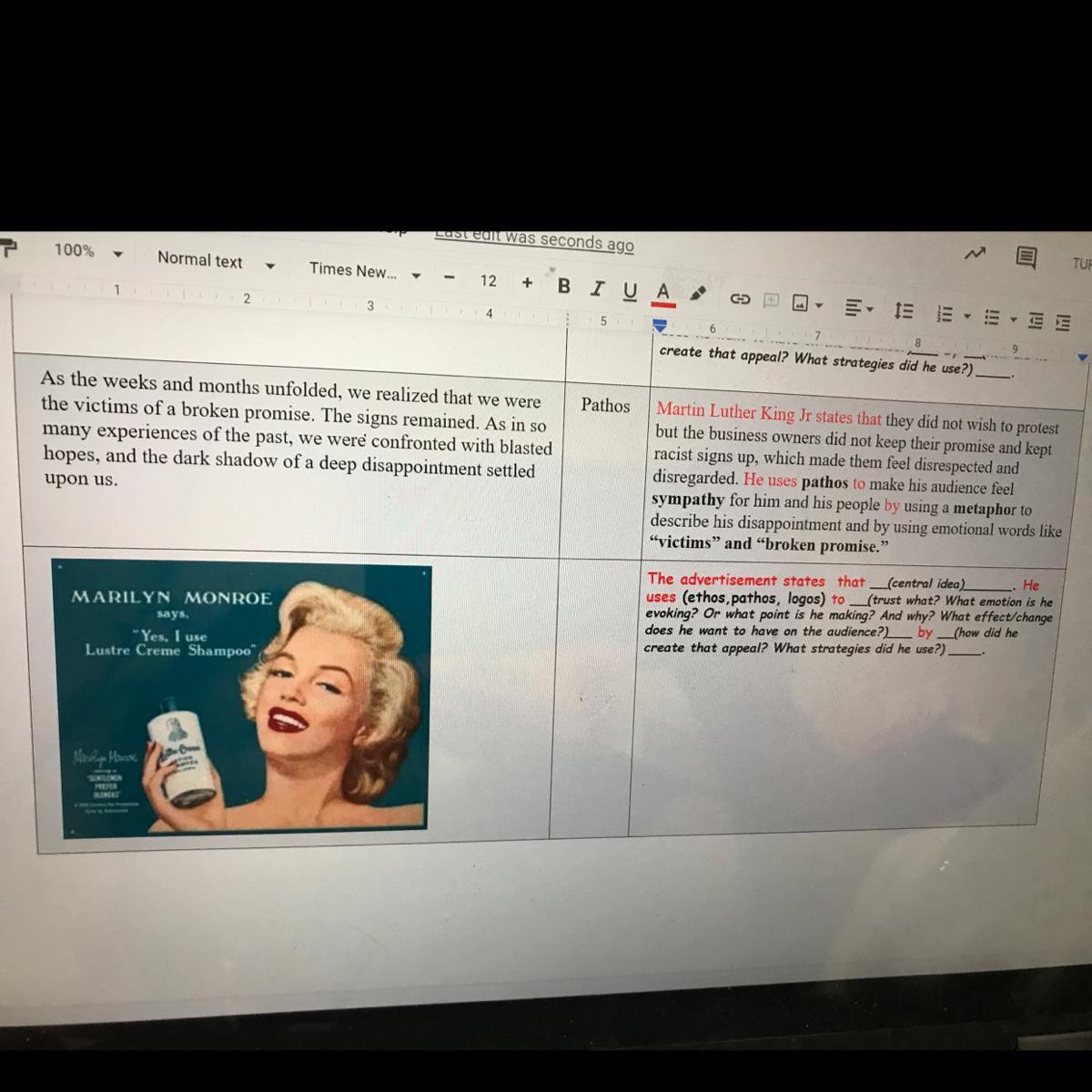1092x1092 pixels.
Task: Click 'Last edit was seconds ago' link
Action: (534, 239)
